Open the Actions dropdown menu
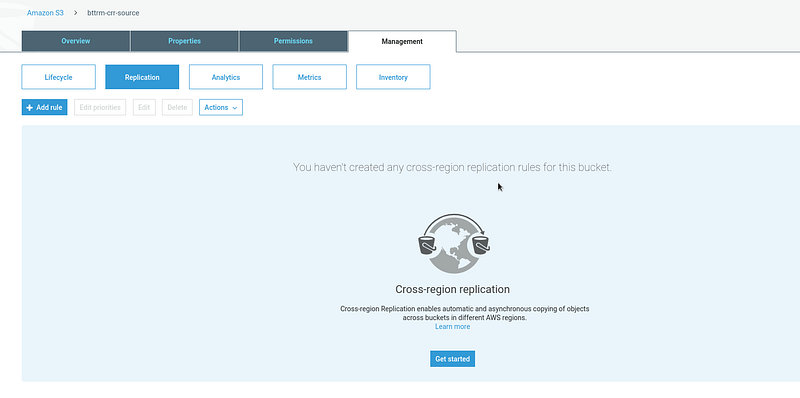 pos(221,107)
